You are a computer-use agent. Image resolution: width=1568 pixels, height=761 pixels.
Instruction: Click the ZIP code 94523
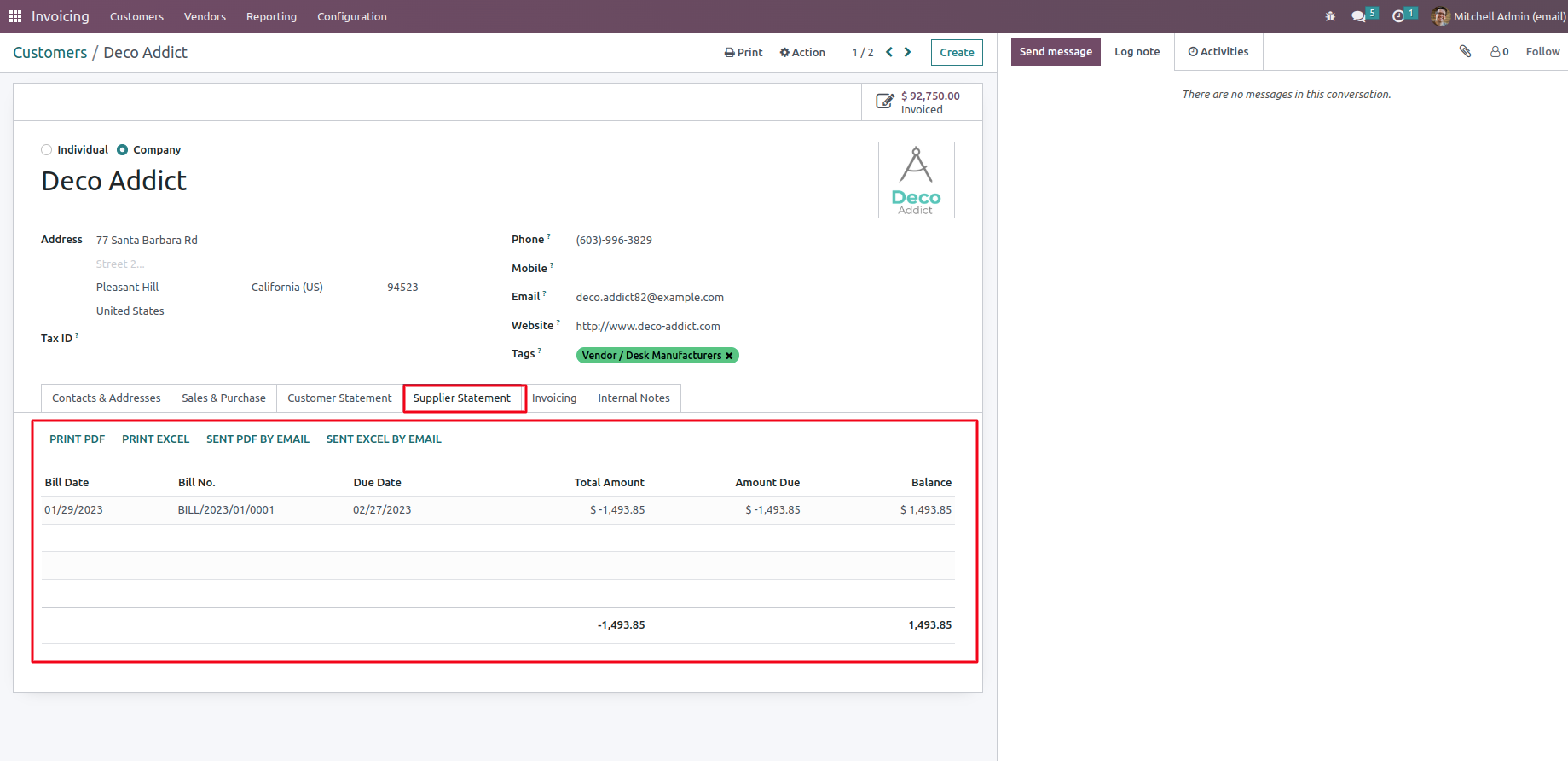(x=402, y=288)
